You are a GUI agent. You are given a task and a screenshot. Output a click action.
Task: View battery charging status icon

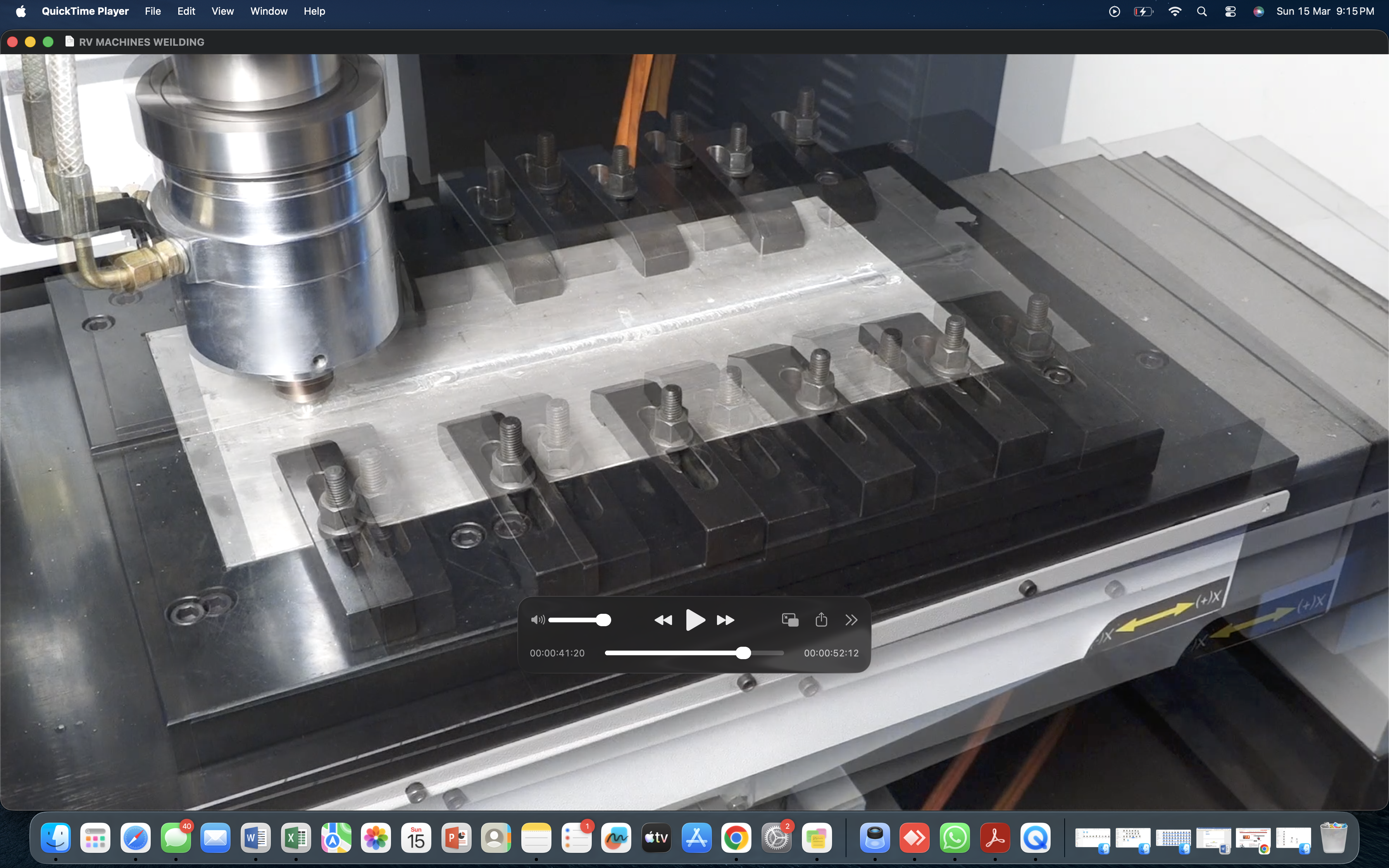(1143, 11)
